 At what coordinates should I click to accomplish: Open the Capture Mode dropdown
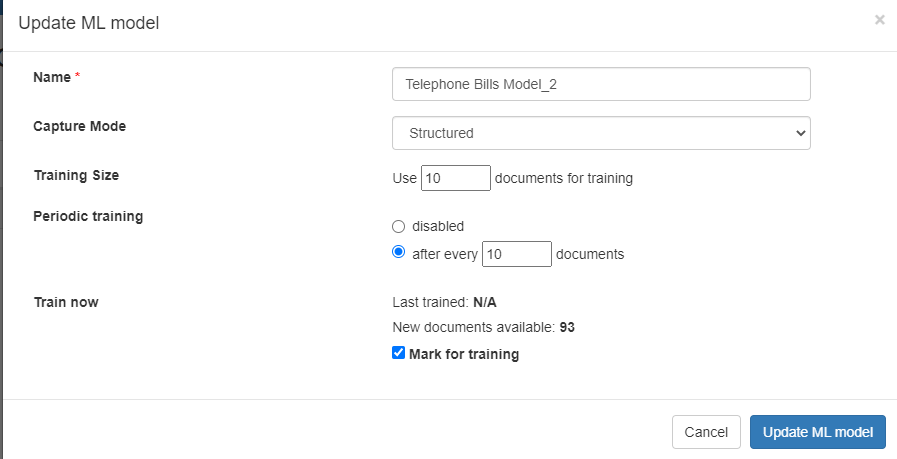[x=601, y=133]
